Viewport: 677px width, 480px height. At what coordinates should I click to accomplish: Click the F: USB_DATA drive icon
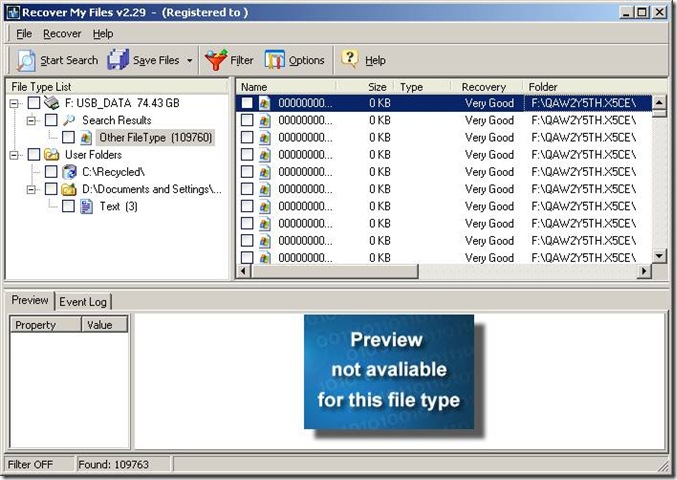click(52, 103)
